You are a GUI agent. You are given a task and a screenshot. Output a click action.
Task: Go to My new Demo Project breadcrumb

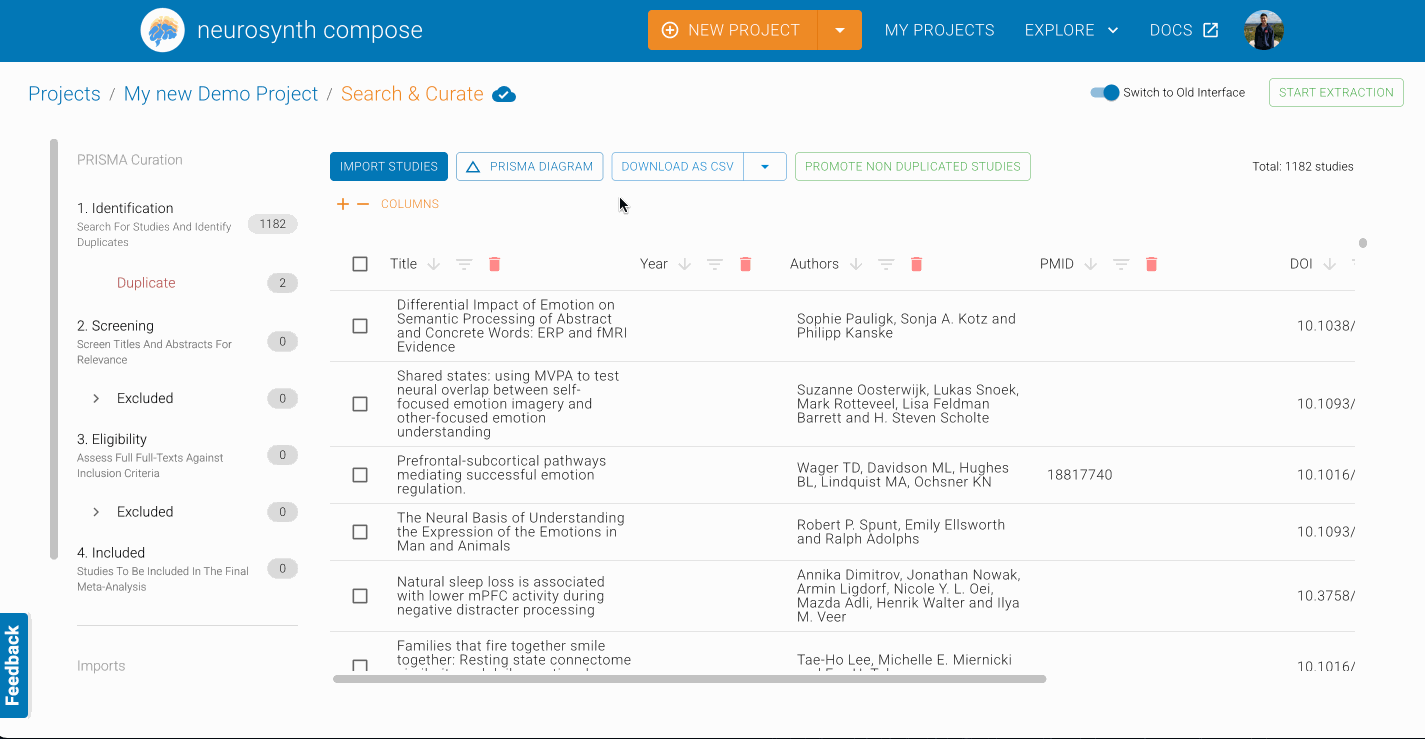(221, 94)
